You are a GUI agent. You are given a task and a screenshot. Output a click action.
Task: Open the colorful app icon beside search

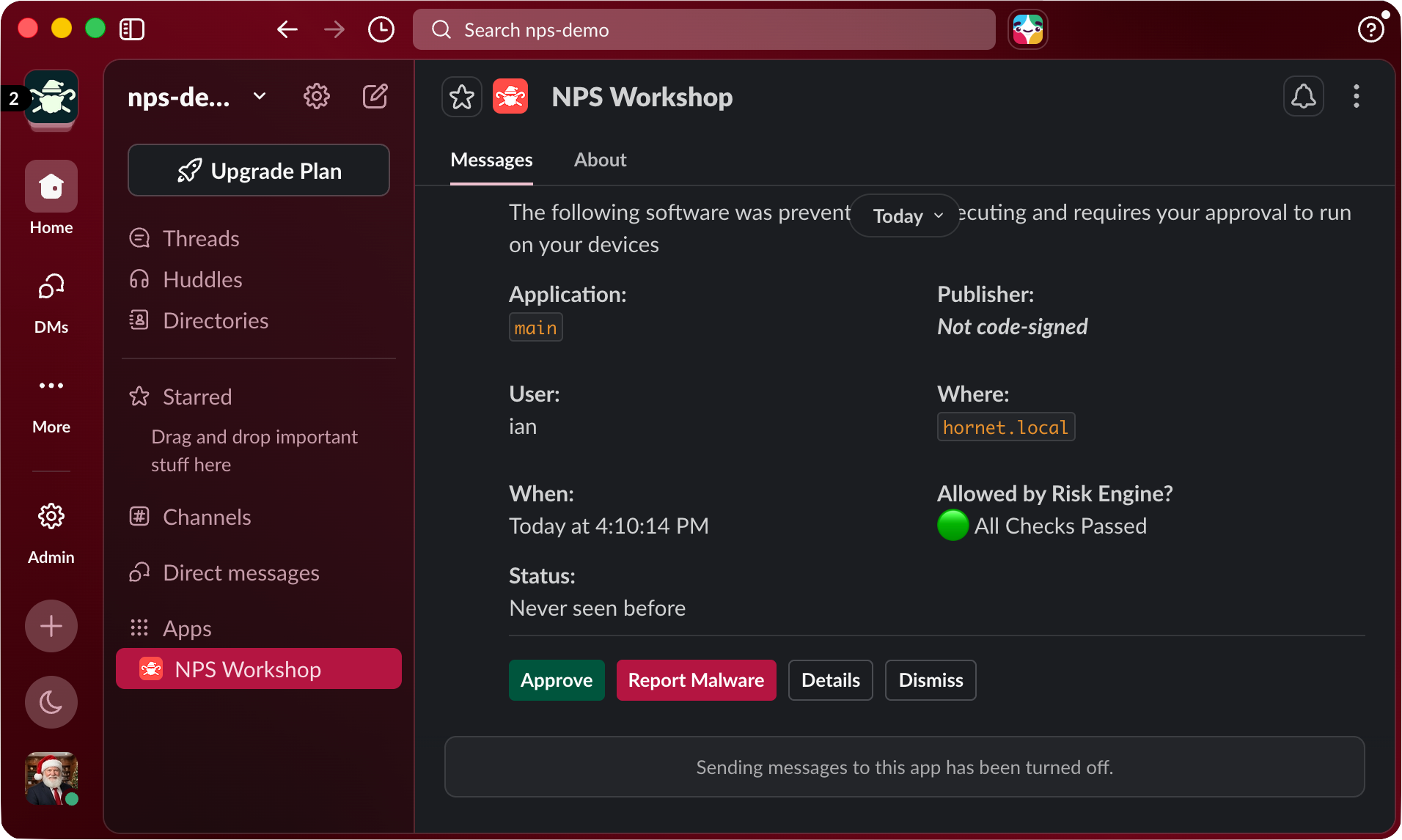click(1028, 29)
